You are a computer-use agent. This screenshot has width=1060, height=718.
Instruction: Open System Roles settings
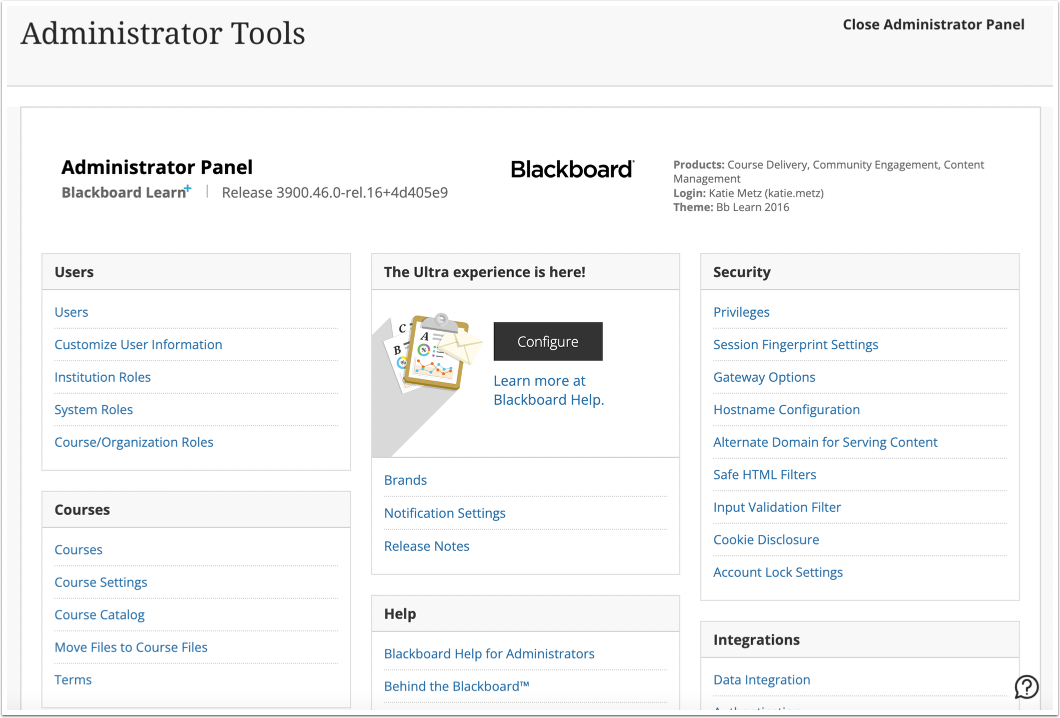93,409
